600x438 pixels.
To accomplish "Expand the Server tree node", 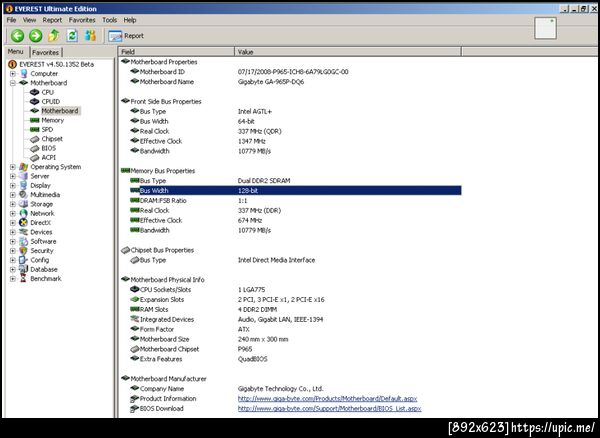I will [13, 176].
